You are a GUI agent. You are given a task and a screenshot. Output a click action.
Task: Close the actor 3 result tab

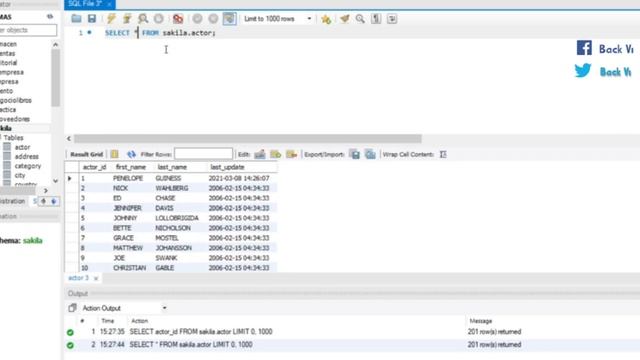pos(96,278)
